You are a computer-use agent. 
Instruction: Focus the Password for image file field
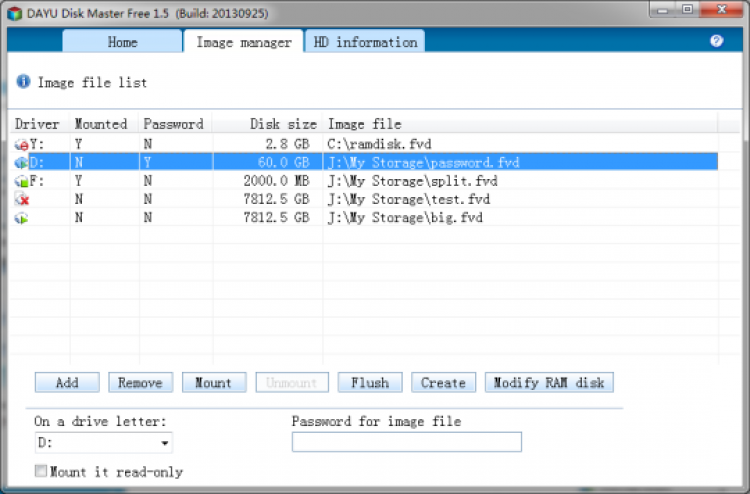coord(407,442)
